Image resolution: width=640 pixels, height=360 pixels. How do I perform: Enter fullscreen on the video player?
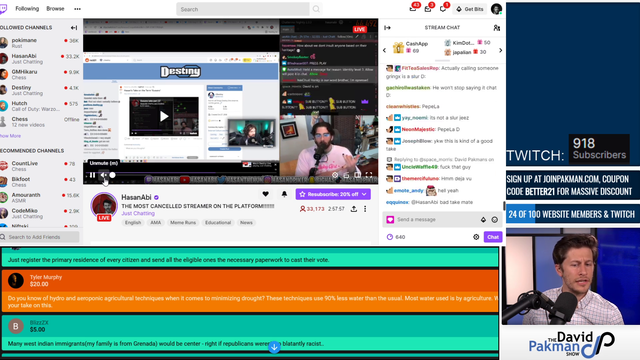tap(369, 175)
